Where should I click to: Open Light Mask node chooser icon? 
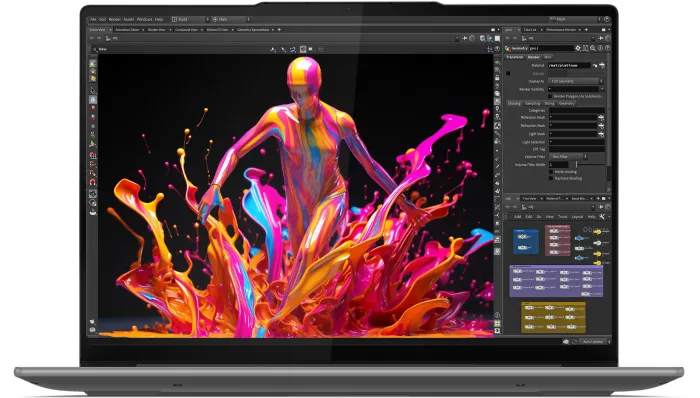[x=601, y=134]
